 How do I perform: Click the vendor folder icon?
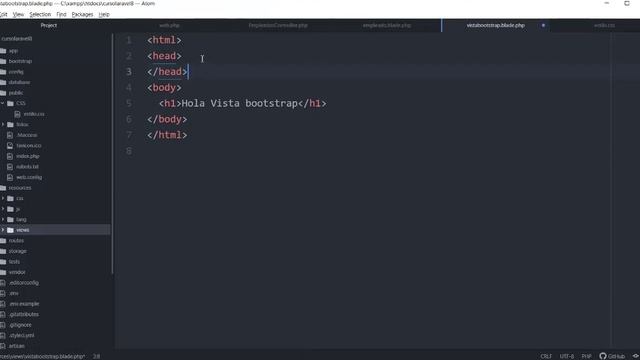tap(3, 272)
